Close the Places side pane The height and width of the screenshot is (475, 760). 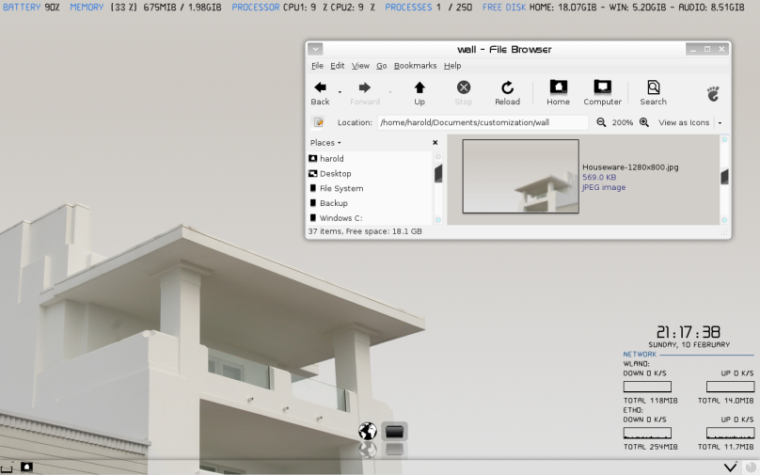tap(435, 142)
